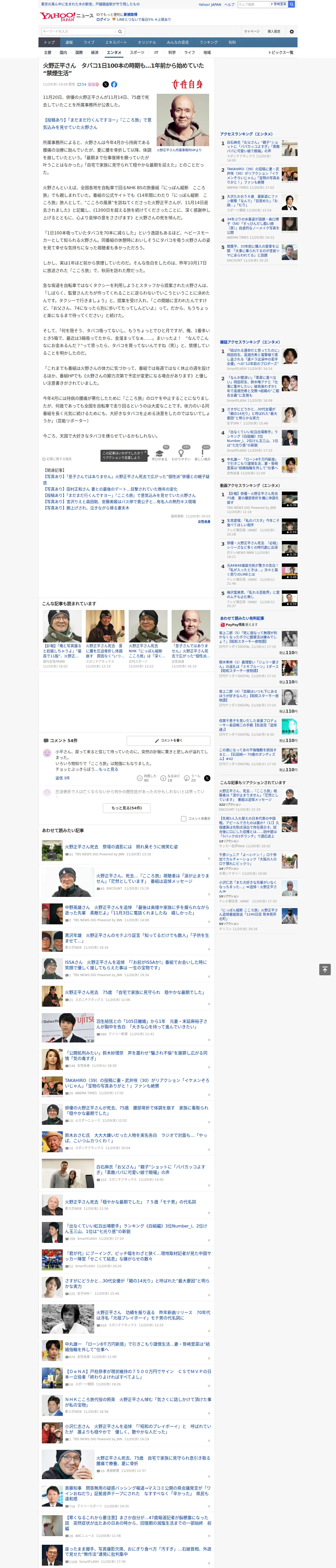Play video ranking item 1 火野正平さん死去

click(x=290, y=500)
